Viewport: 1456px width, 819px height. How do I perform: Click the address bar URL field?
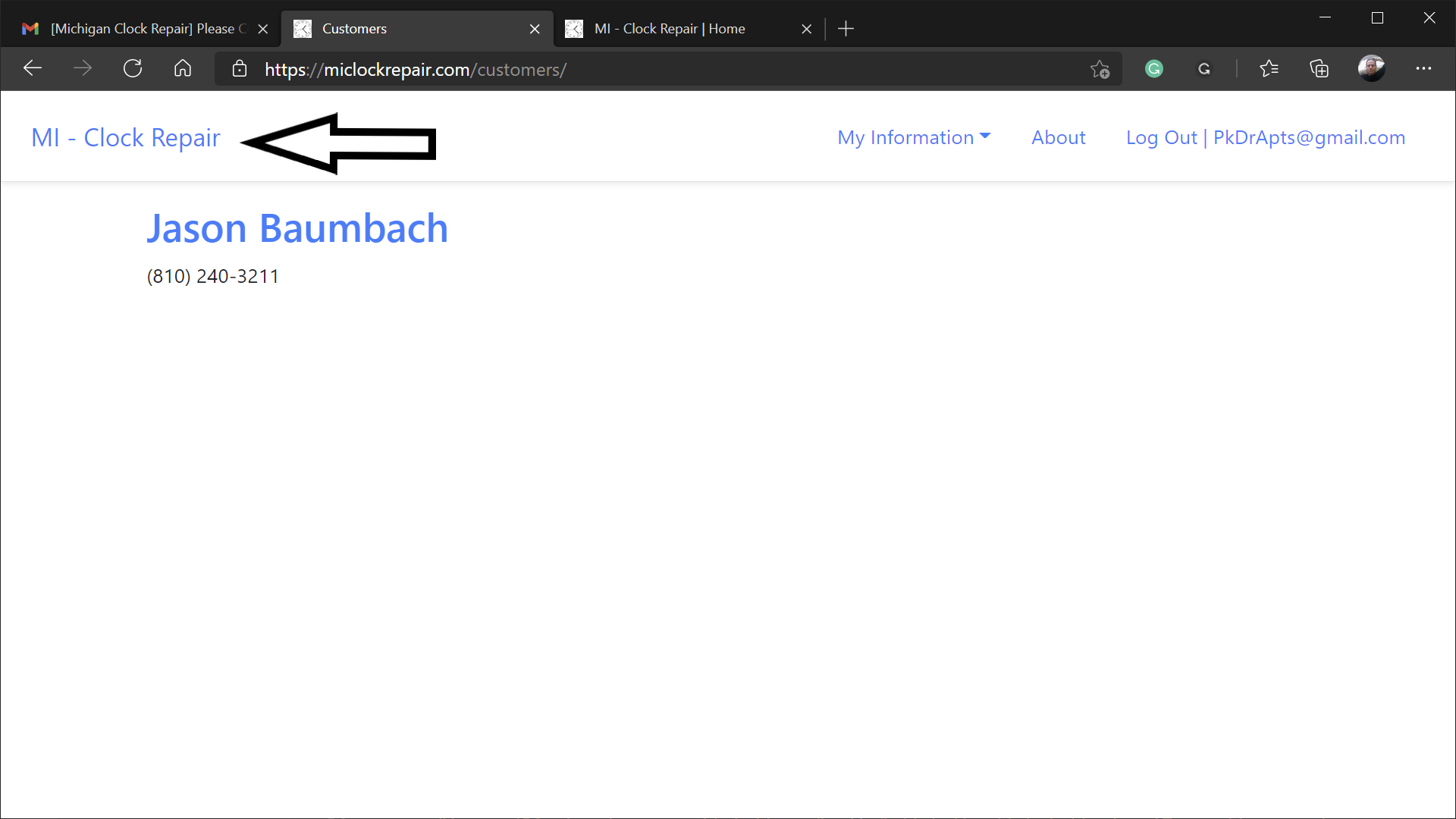pos(667,69)
